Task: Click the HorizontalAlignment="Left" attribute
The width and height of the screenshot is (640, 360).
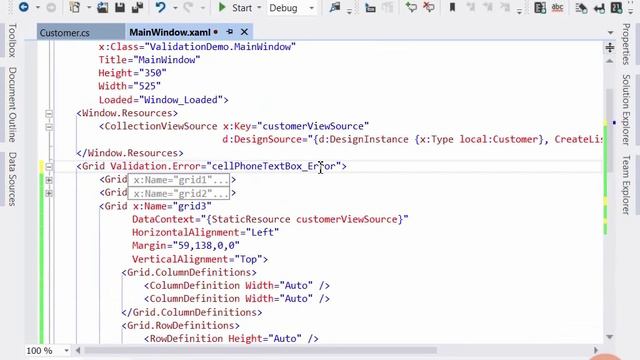Action: [205, 233]
